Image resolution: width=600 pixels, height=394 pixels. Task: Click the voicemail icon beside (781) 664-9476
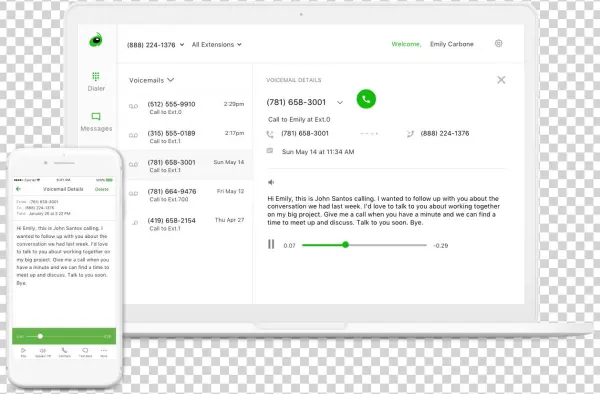click(133, 194)
